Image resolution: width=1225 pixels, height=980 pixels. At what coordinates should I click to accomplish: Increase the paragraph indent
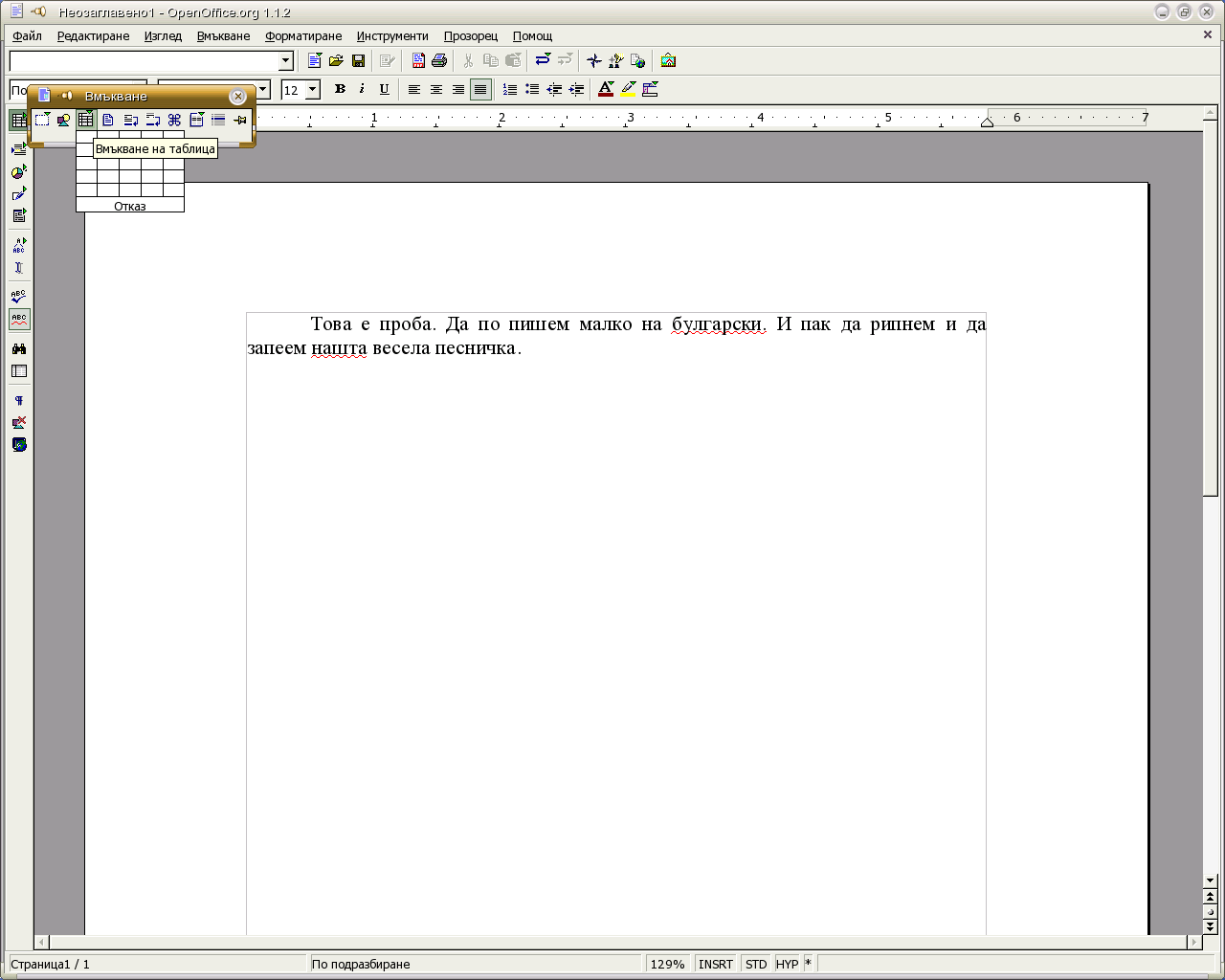(576, 90)
